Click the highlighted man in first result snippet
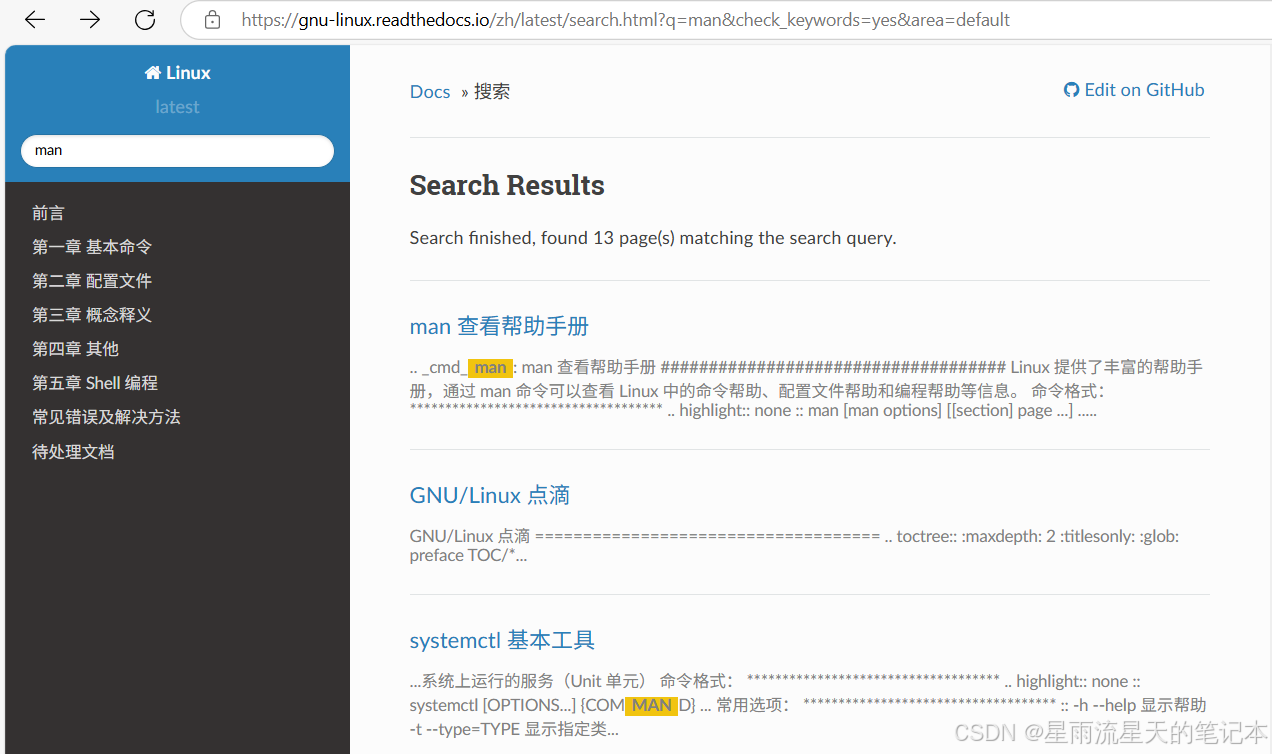 click(x=490, y=368)
